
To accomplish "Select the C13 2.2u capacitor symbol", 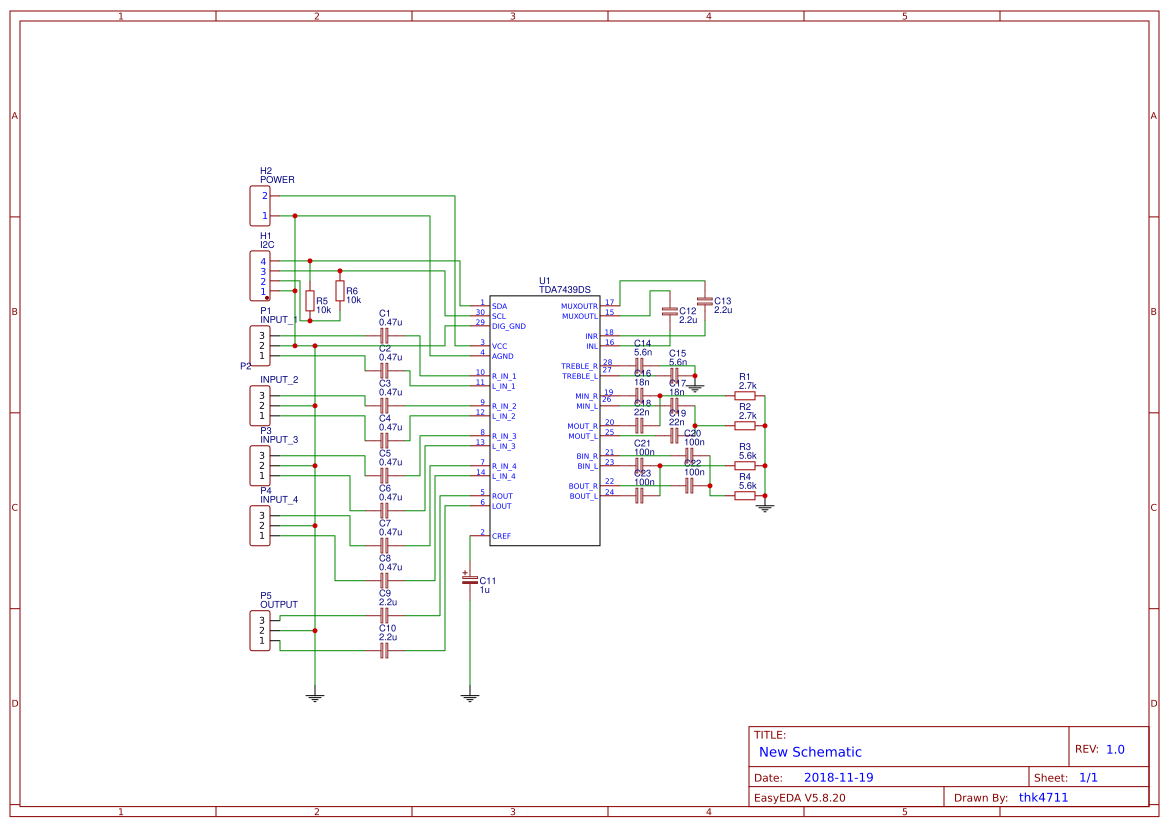I will pos(705,301).
